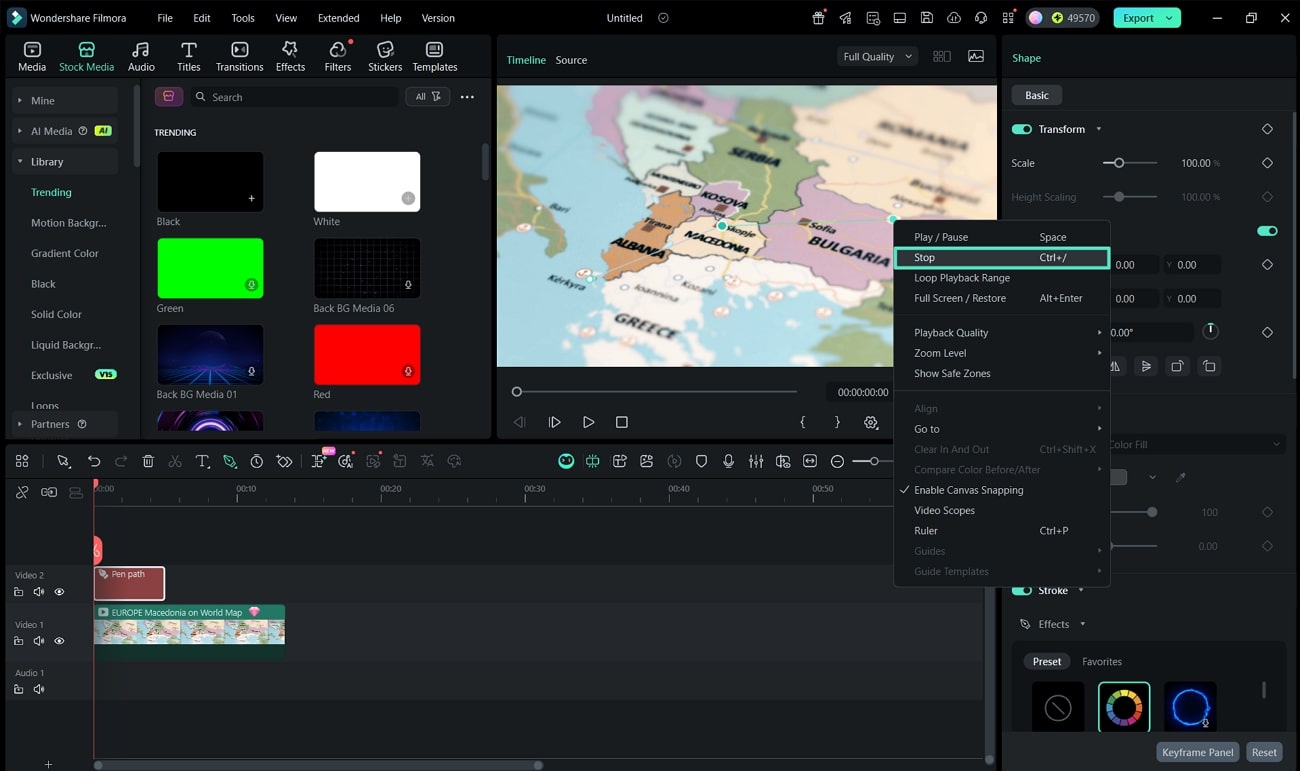This screenshot has width=1300, height=771.
Task: Add keyframe diamond next to Scale
Action: (1267, 163)
